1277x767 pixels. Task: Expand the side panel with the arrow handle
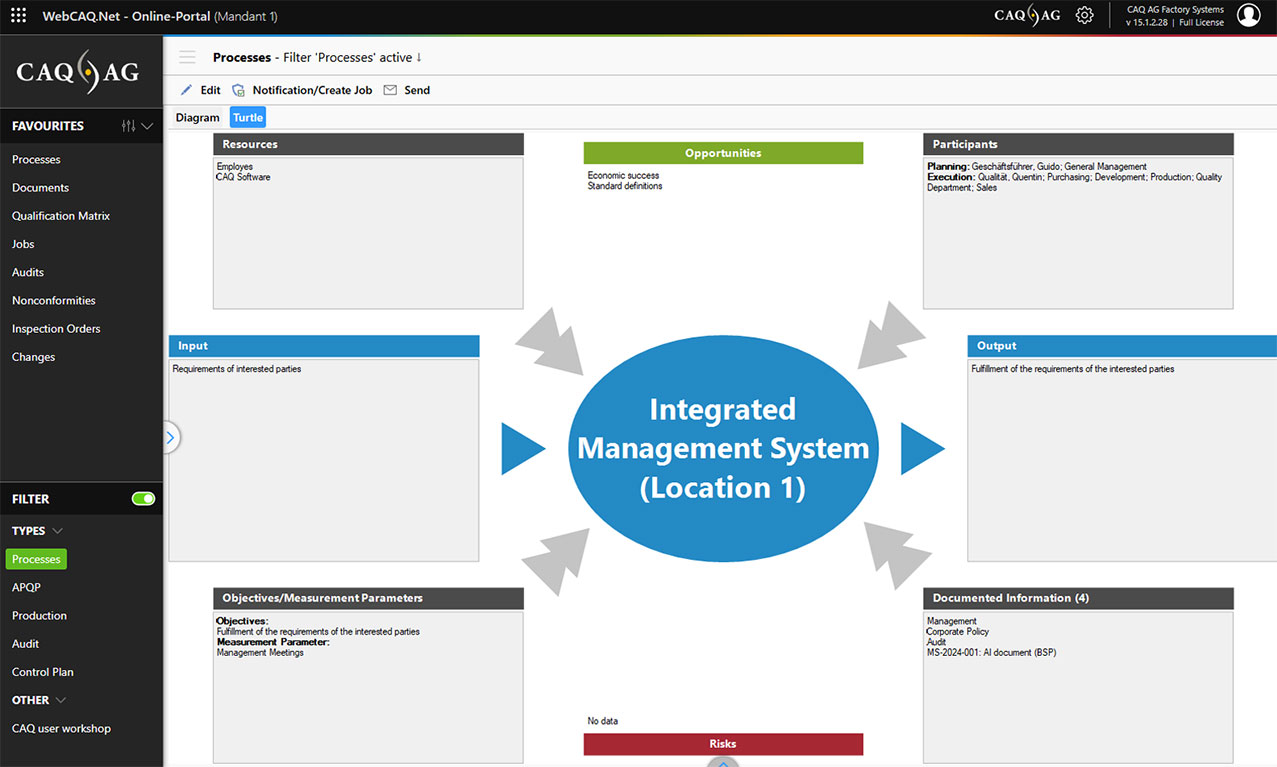coord(169,437)
